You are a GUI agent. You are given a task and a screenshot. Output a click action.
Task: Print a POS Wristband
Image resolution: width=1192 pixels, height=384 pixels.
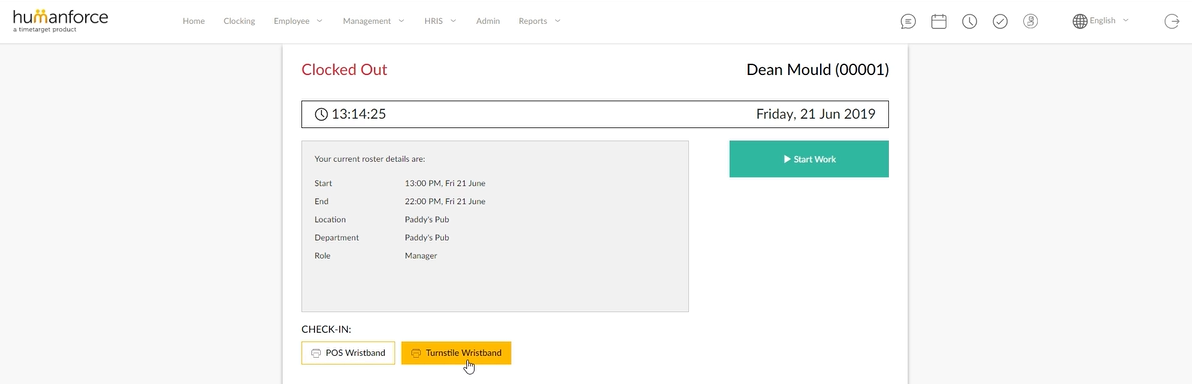(348, 353)
